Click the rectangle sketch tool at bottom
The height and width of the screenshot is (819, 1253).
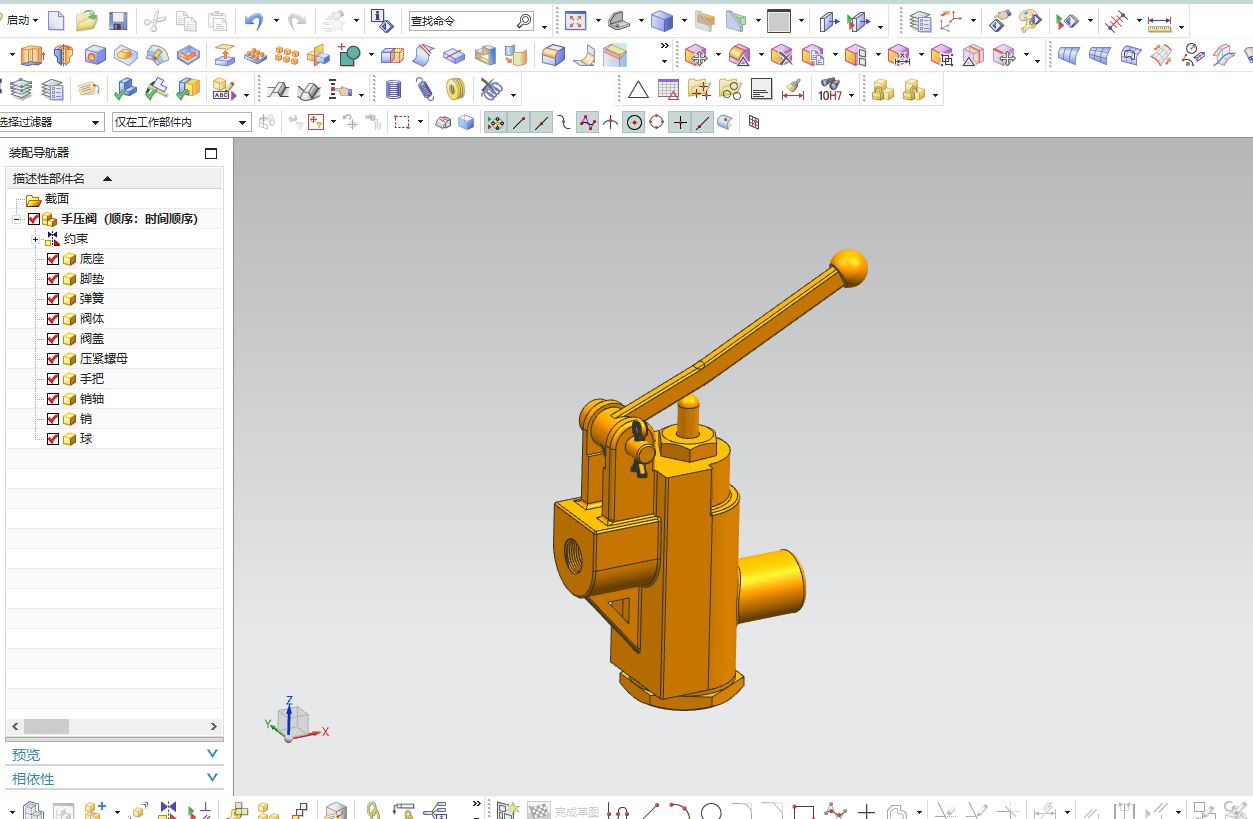(x=803, y=811)
